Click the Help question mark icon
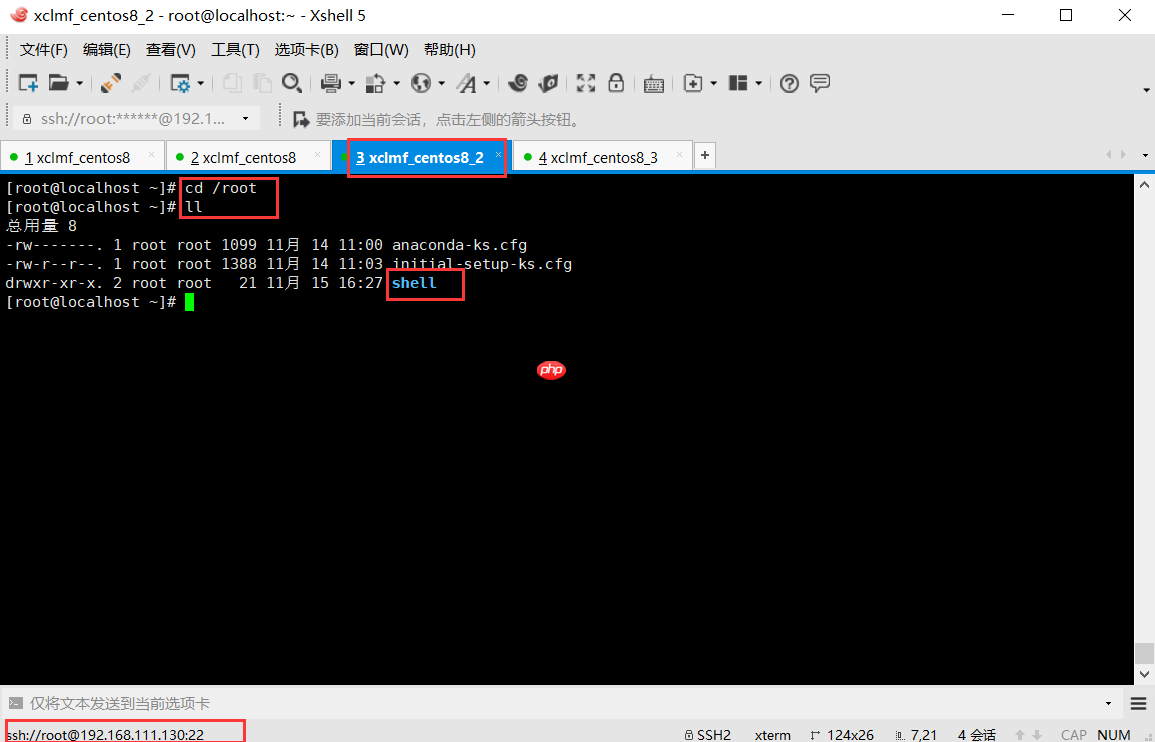This screenshot has width=1155, height=742. click(x=789, y=83)
